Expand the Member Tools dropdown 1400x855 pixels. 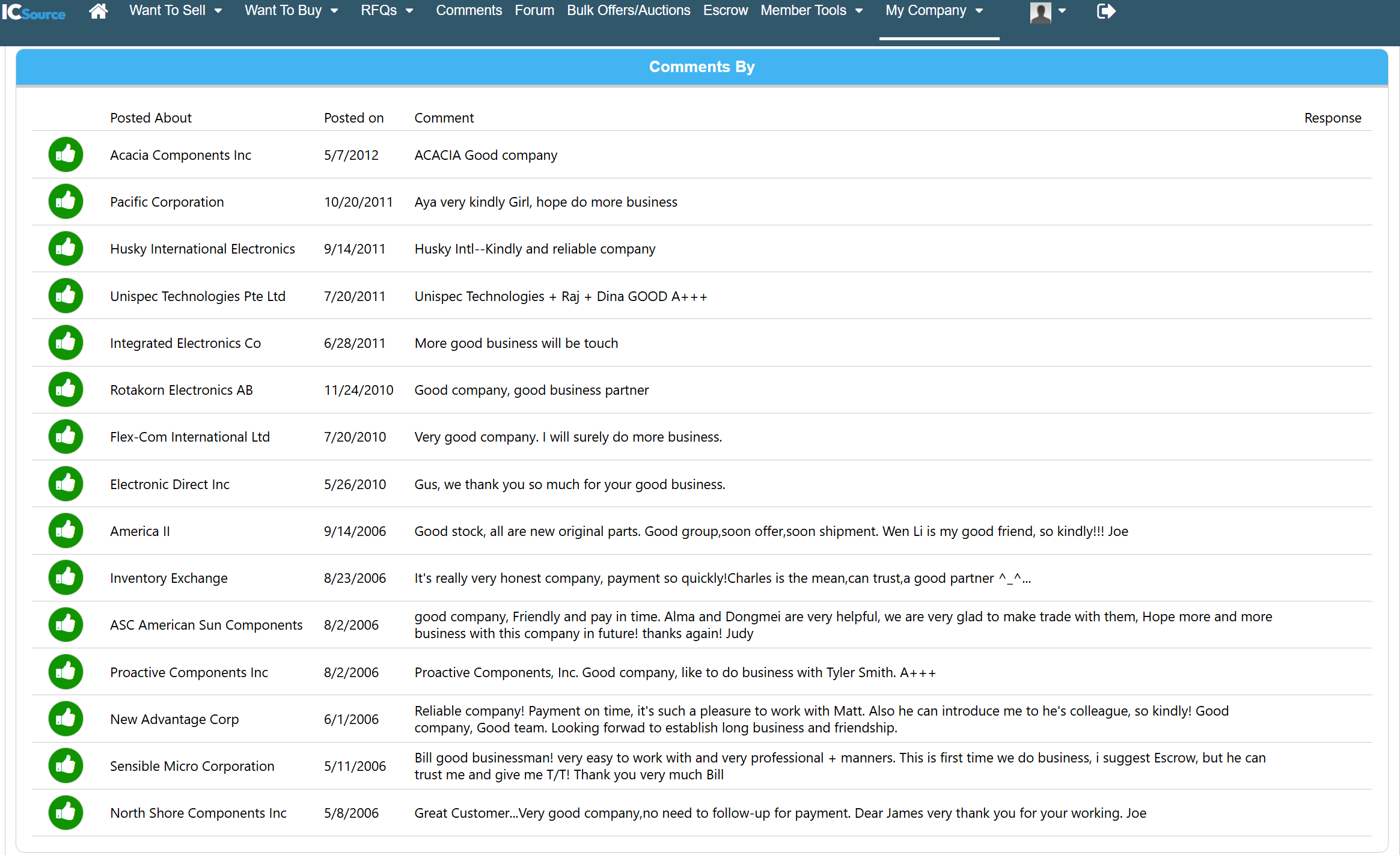click(812, 10)
